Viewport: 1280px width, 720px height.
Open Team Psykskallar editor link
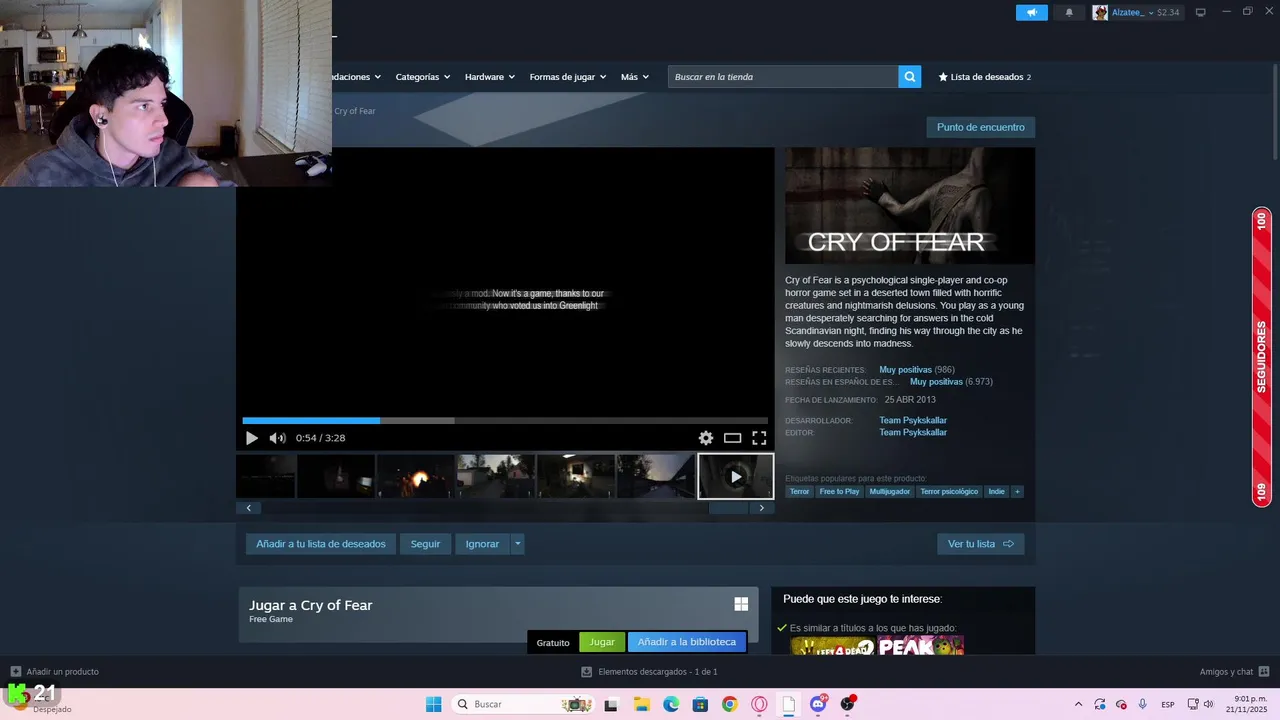[x=913, y=433]
